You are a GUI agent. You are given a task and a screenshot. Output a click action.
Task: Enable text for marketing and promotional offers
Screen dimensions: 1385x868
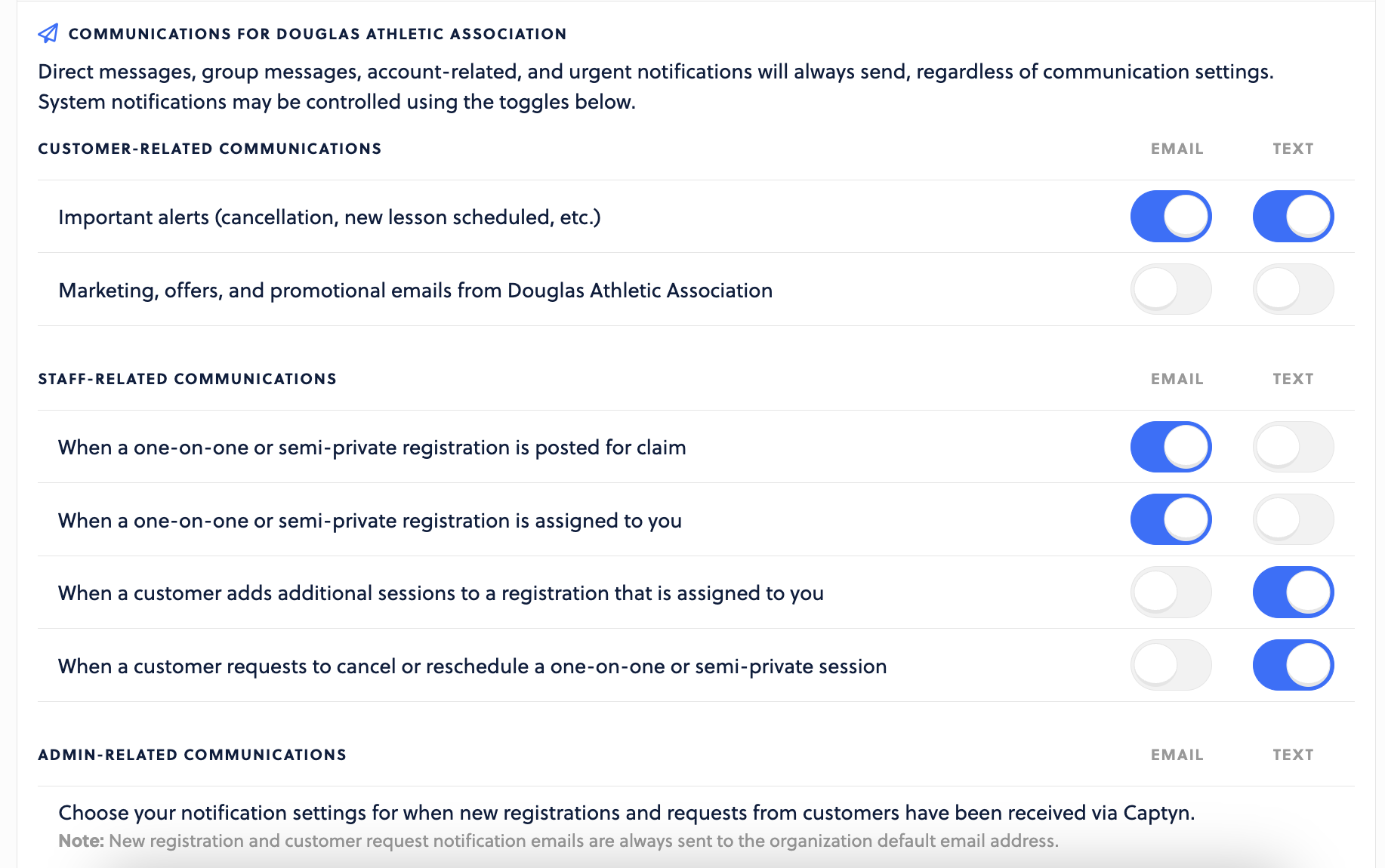(1293, 289)
